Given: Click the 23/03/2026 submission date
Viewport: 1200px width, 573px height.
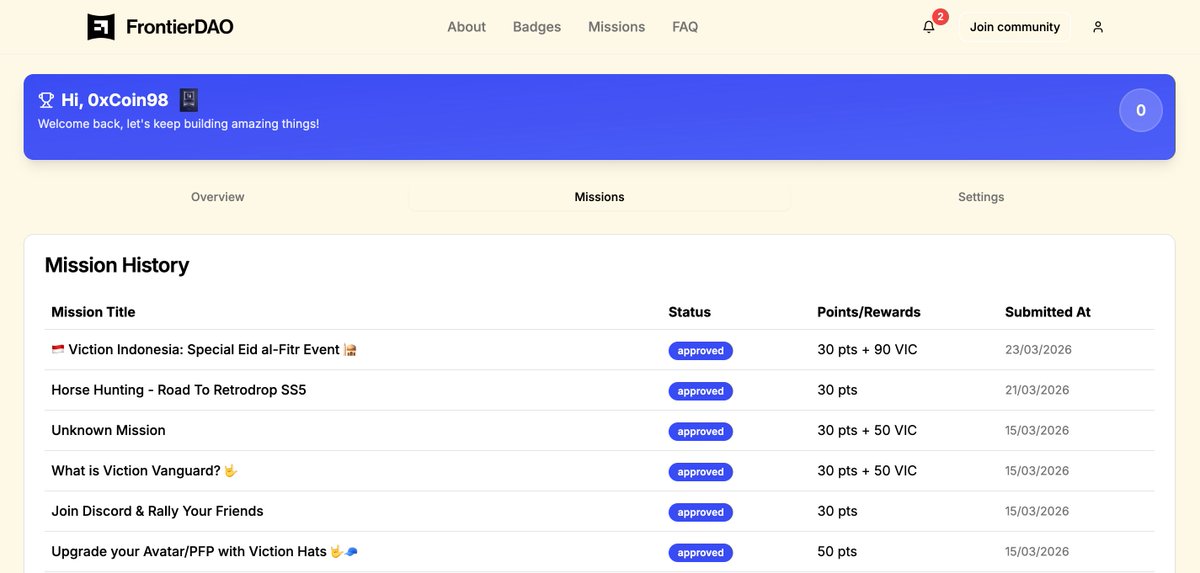Looking at the screenshot, I should (x=1037, y=350).
